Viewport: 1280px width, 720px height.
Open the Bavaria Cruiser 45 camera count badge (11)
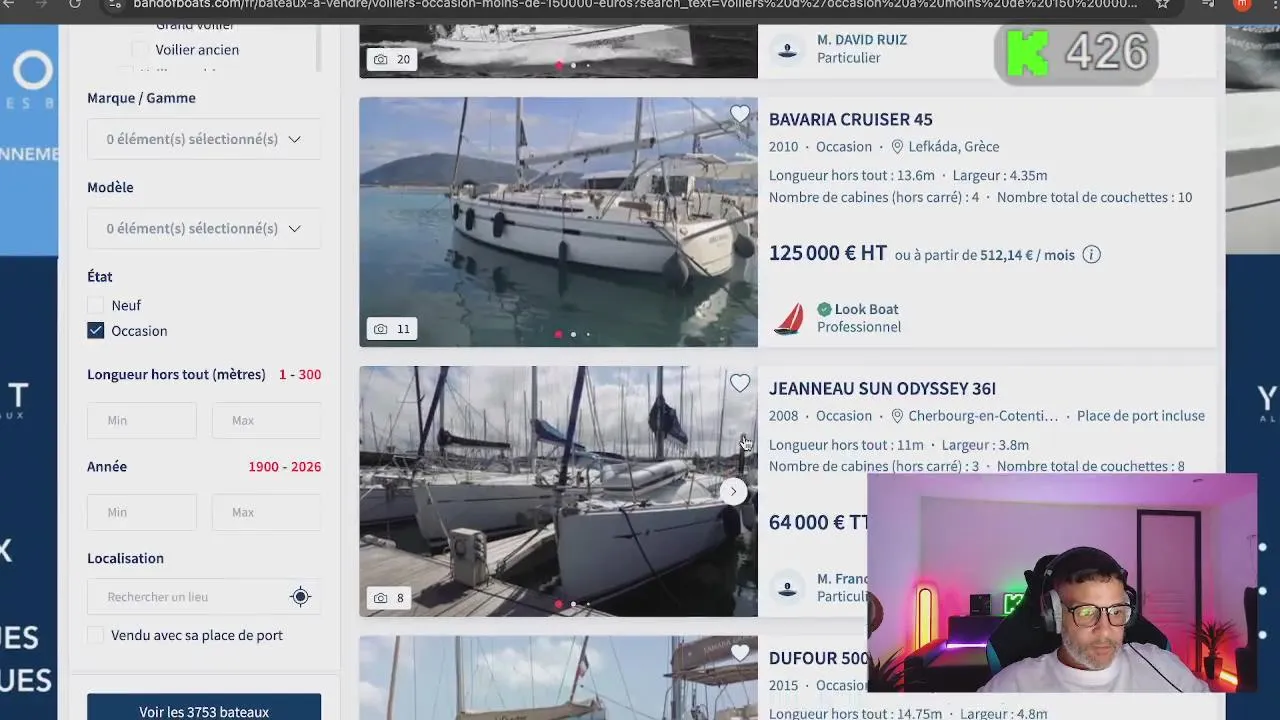pos(392,329)
